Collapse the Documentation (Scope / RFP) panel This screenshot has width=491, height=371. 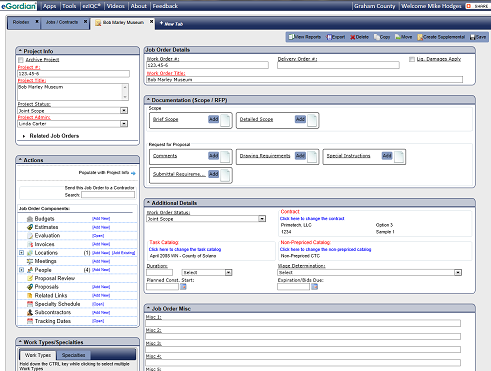click(149, 100)
